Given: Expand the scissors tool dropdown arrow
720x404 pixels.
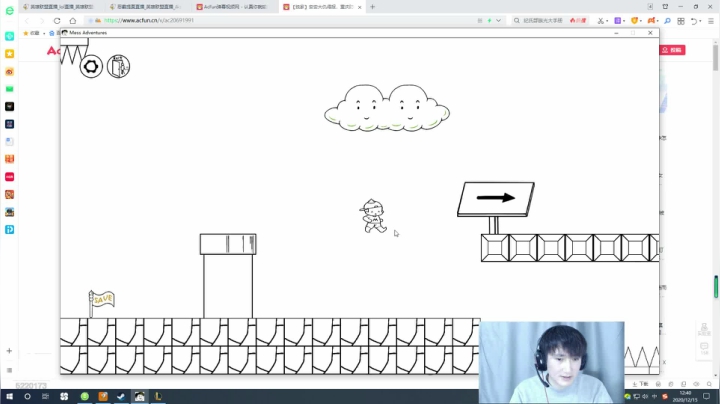Looking at the screenshot, I should tap(607, 21).
